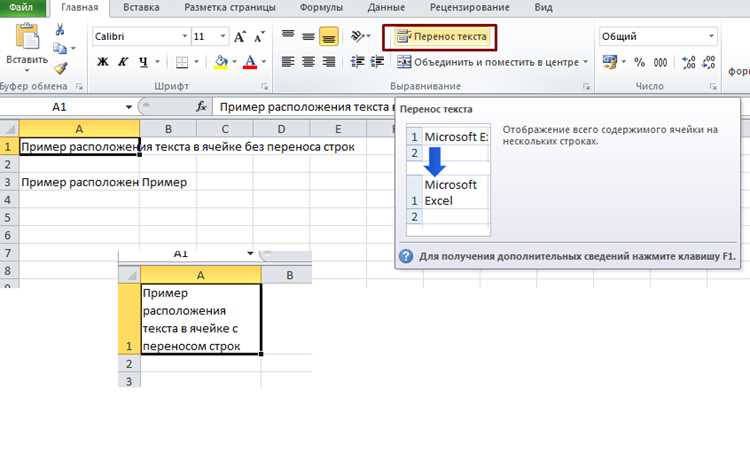750x468 pixels.
Task: Switch to Разметка страницы tab
Action: tap(230, 8)
